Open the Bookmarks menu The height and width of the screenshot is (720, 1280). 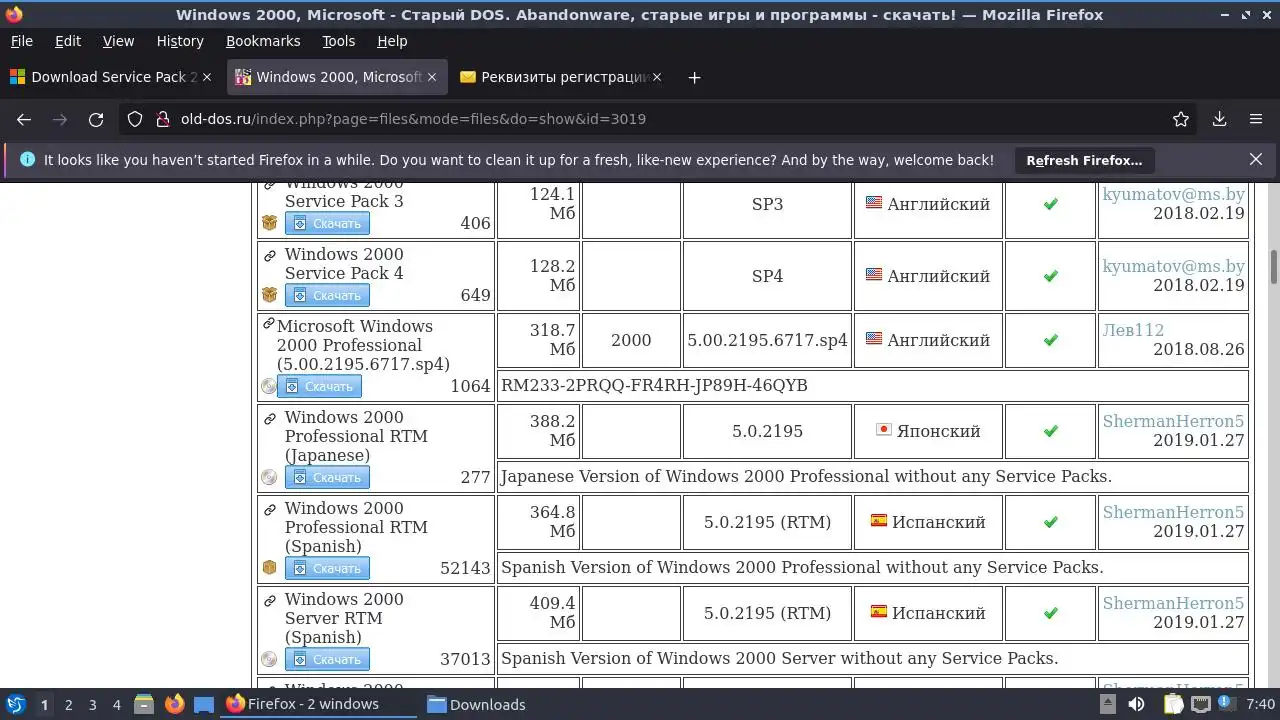[263, 41]
